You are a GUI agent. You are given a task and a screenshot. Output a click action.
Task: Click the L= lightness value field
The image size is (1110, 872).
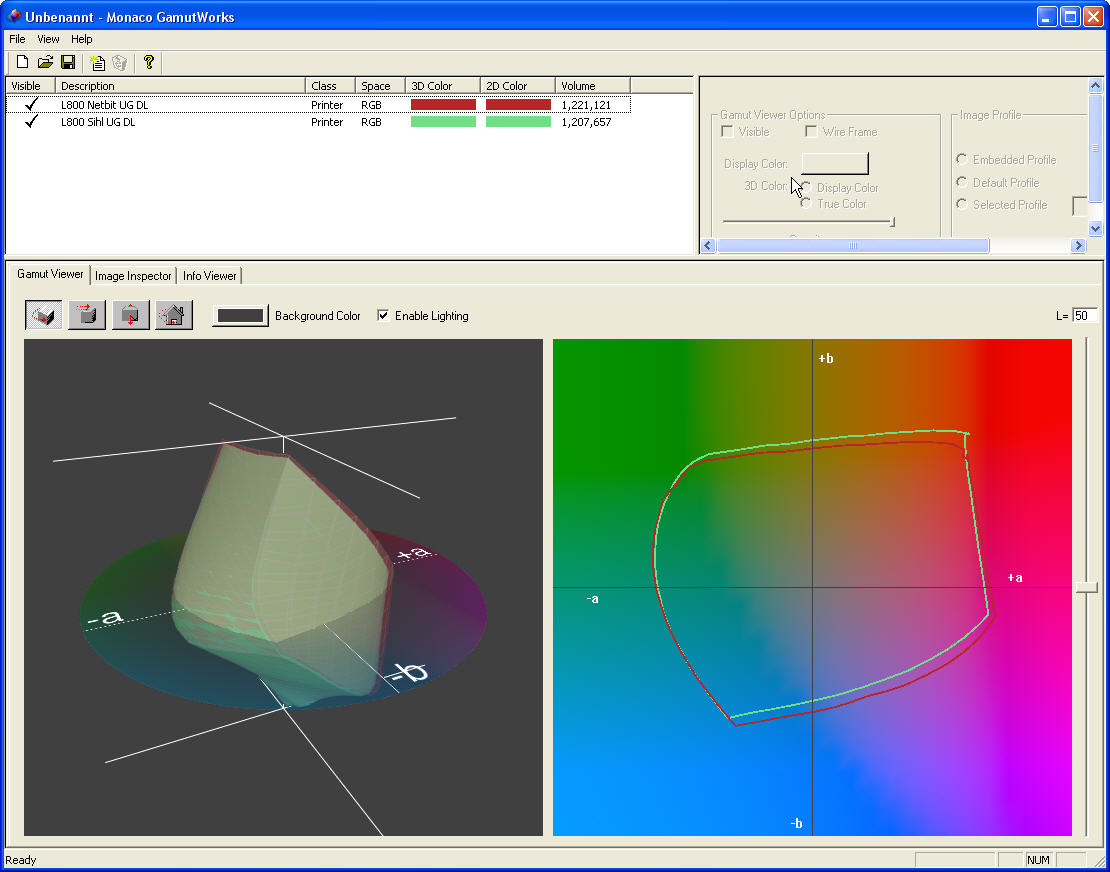click(x=1084, y=316)
